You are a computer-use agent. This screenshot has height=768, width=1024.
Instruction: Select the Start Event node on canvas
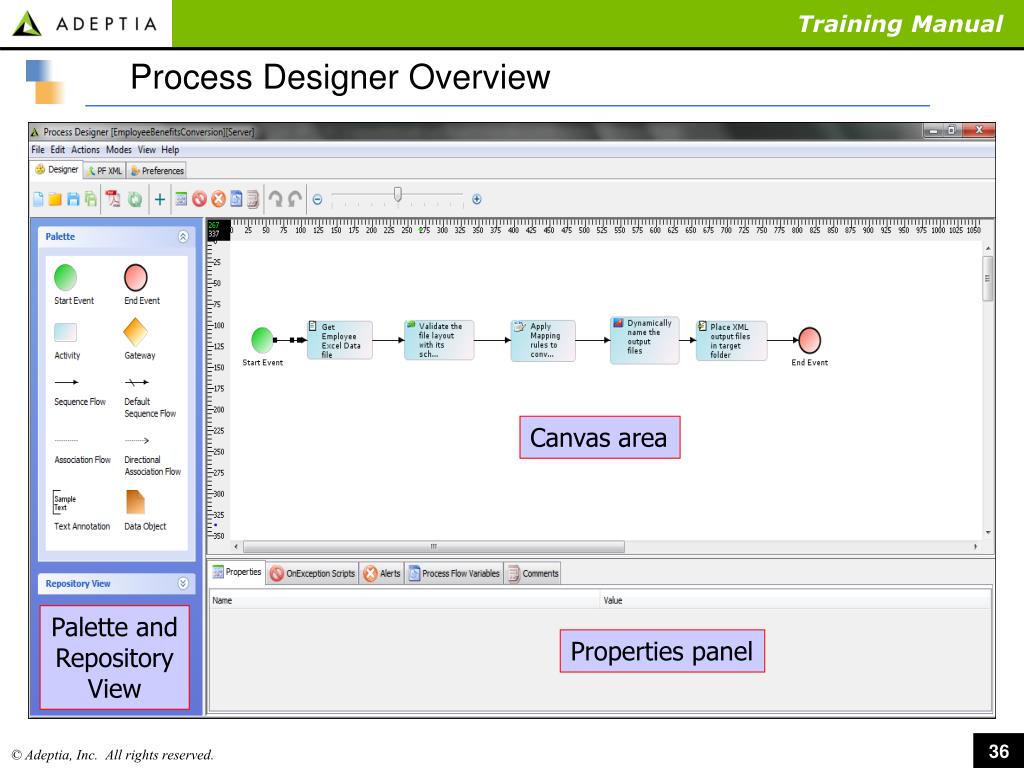tap(263, 340)
